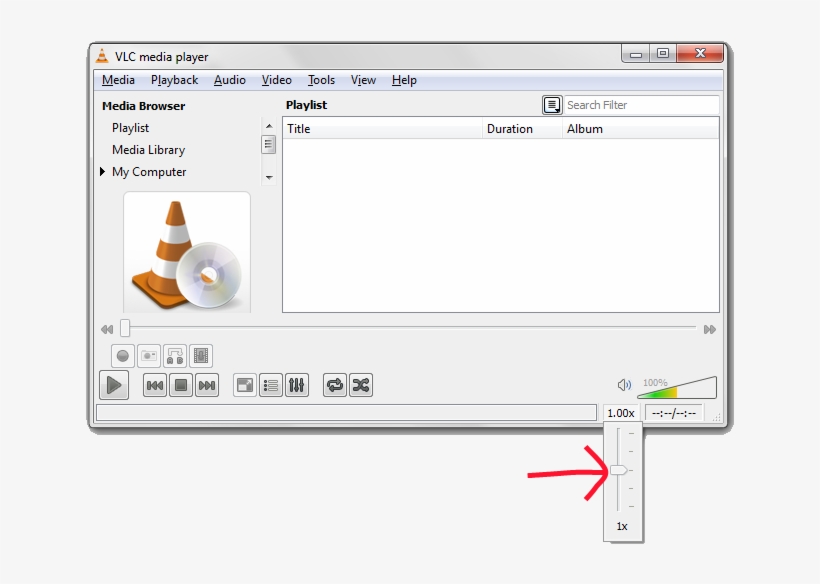
Task: Click the VLC cone title bar icon
Action: (102, 56)
